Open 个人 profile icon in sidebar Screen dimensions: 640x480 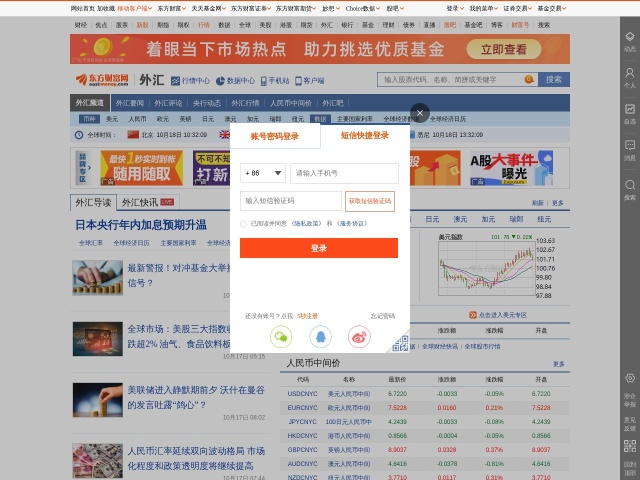point(630,78)
